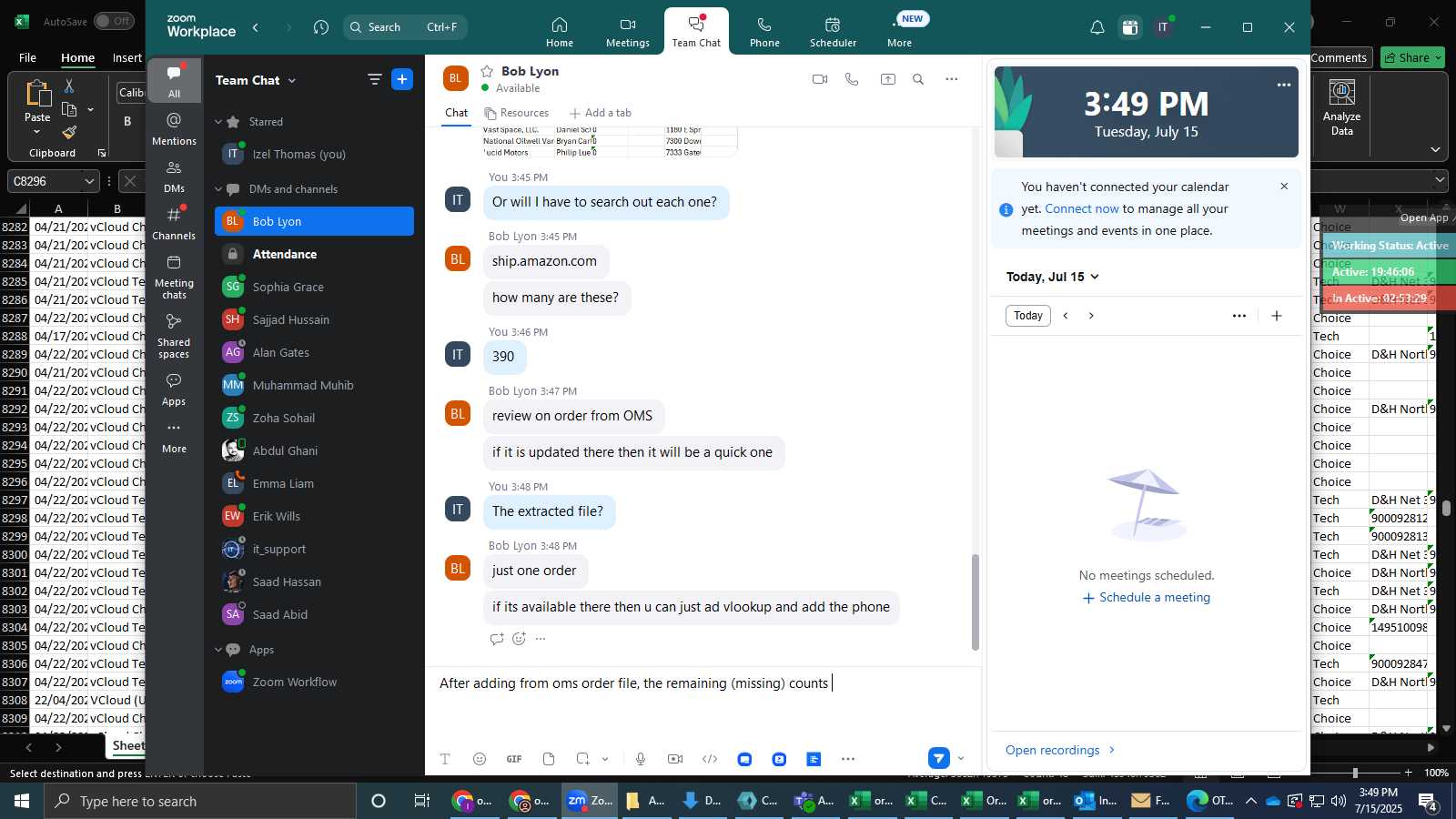Open Meeting chats in sidebar
1456x819 pixels.
(174, 277)
